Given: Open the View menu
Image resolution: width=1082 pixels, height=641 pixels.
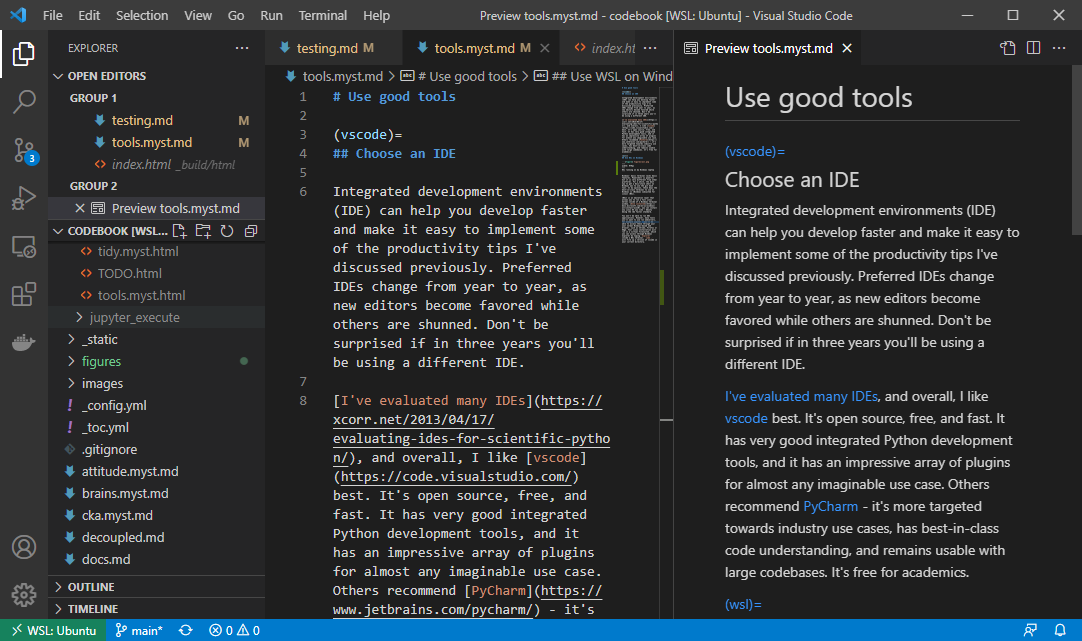Looking at the screenshot, I should pyautogui.click(x=198, y=15).
